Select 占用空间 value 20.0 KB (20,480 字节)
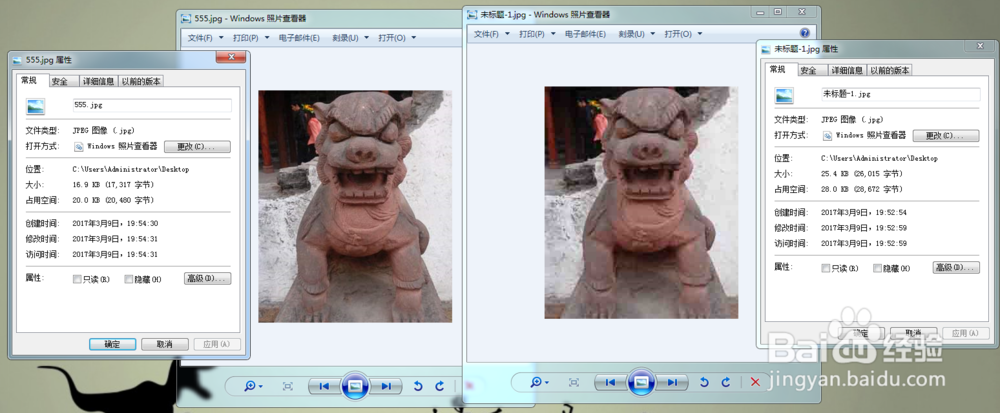The height and width of the screenshot is (413, 1000). [x=113, y=200]
